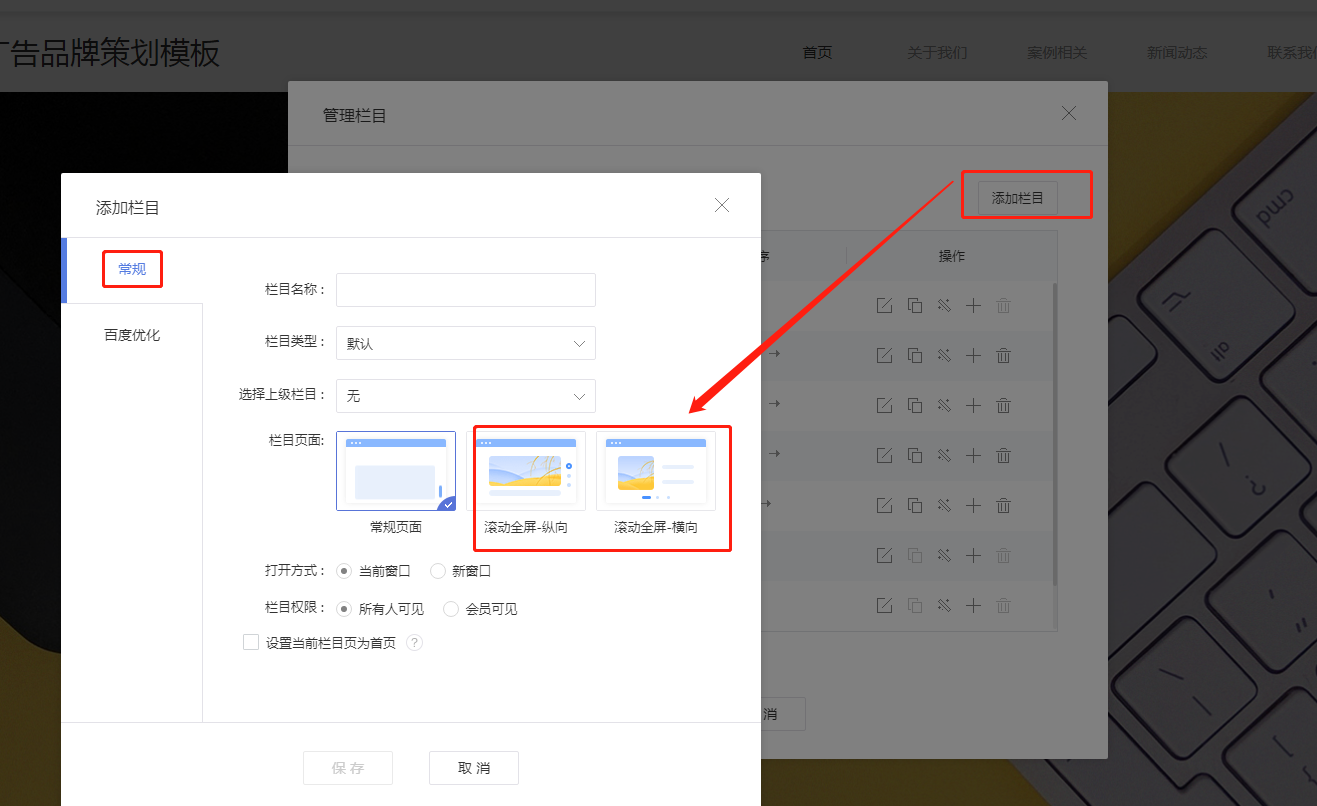Image resolution: width=1317 pixels, height=806 pixels.
Task: Click the 管理栏目 window title
Action: pos(355,116)
